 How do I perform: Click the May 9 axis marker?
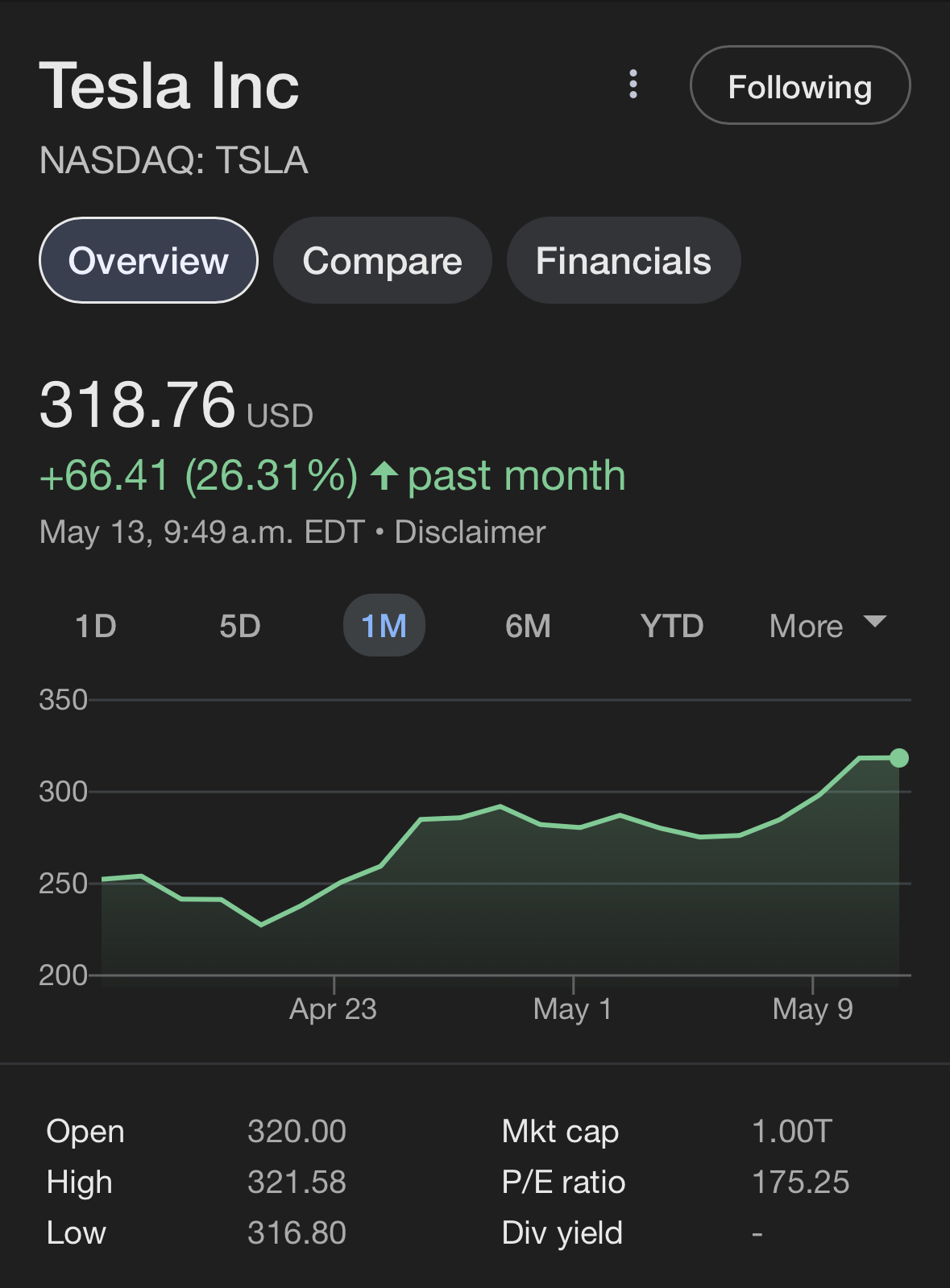click(812, 1008)
